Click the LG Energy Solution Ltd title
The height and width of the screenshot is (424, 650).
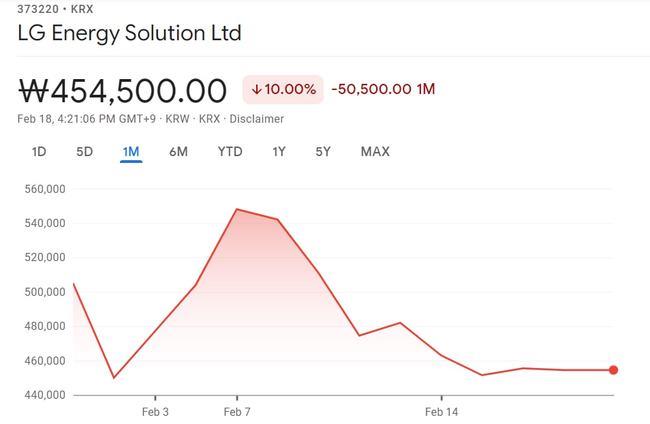pyautogui.click(x=129, y=33)
